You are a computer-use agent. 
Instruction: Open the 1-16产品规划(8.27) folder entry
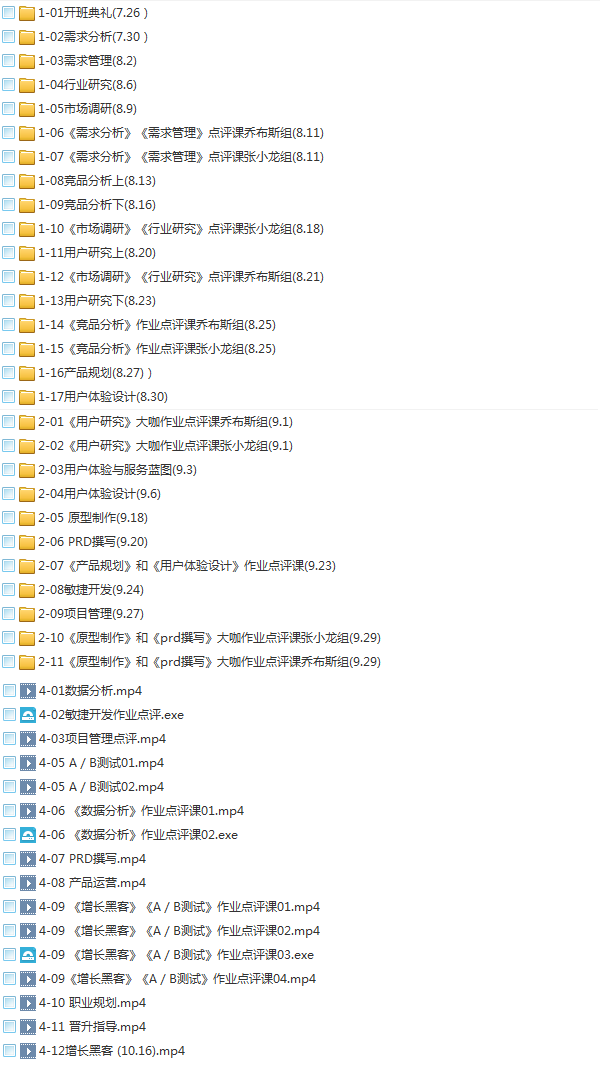(95, 373)
